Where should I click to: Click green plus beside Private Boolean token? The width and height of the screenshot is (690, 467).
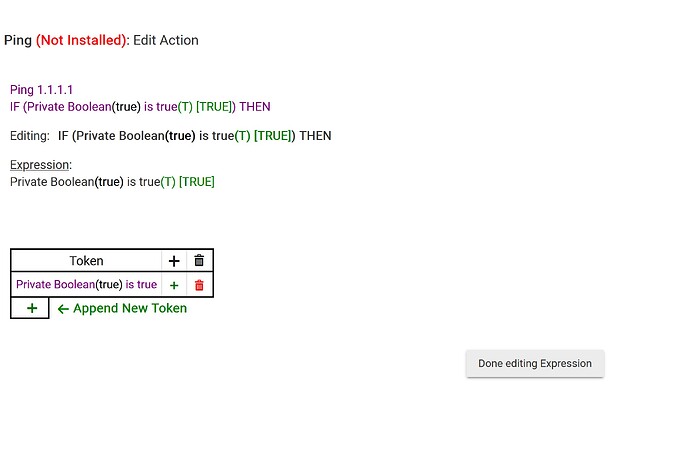(x=174, y=285)
